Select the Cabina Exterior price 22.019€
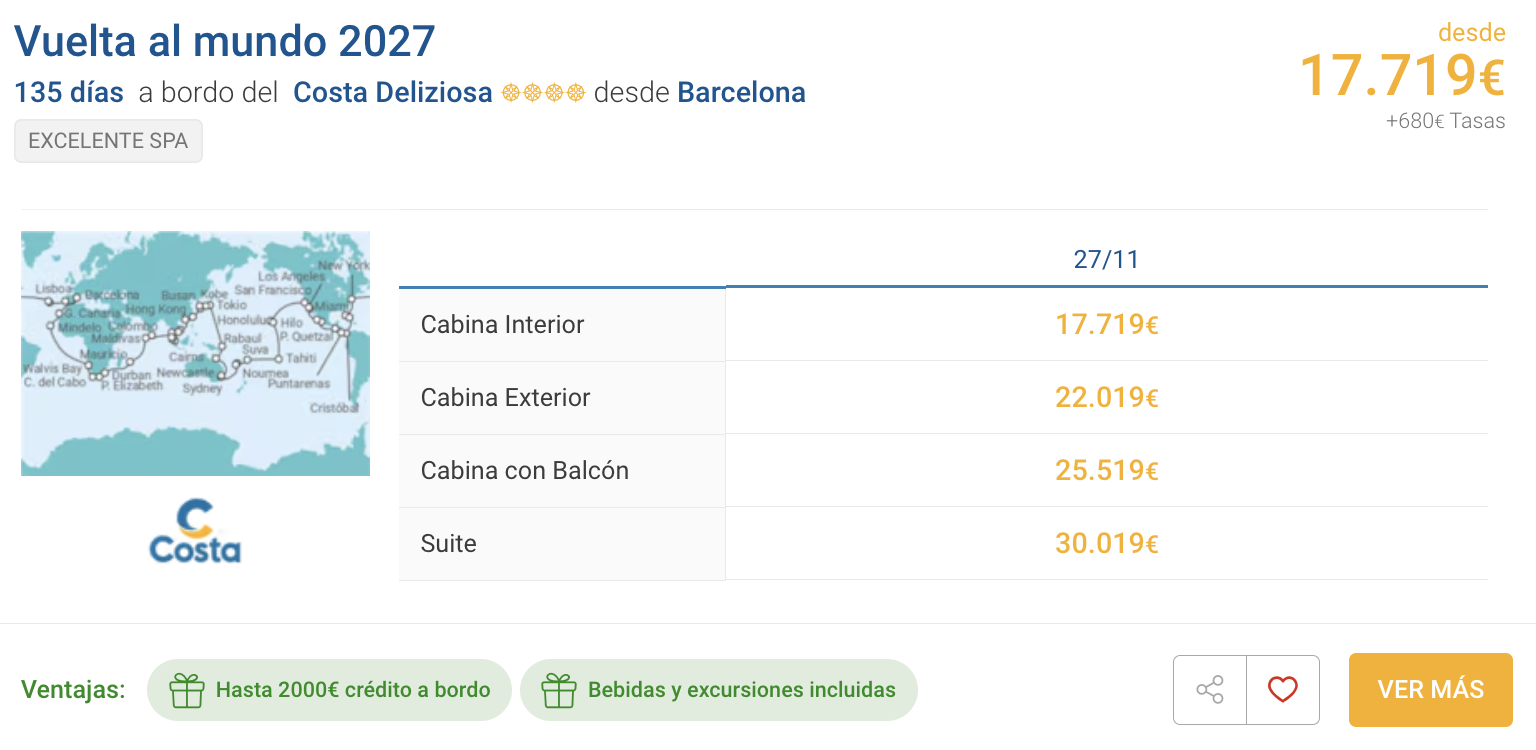The image size is (1536, 750). tap(1107, 397)
